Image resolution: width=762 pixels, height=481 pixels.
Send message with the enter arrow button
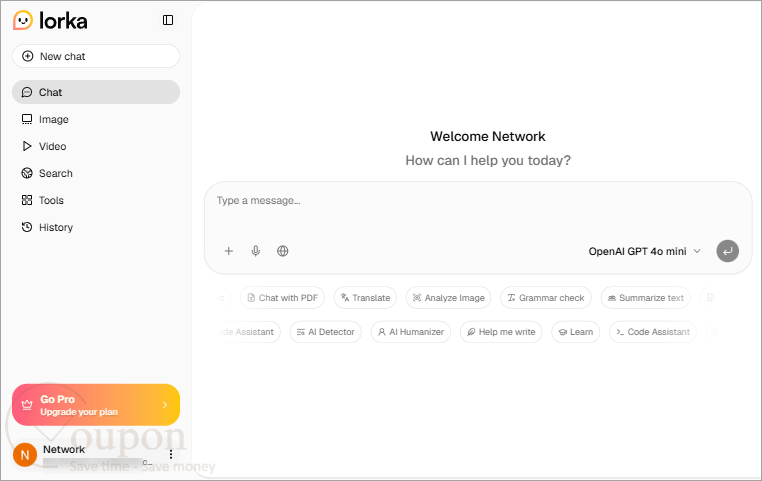(x=727, y=251)
